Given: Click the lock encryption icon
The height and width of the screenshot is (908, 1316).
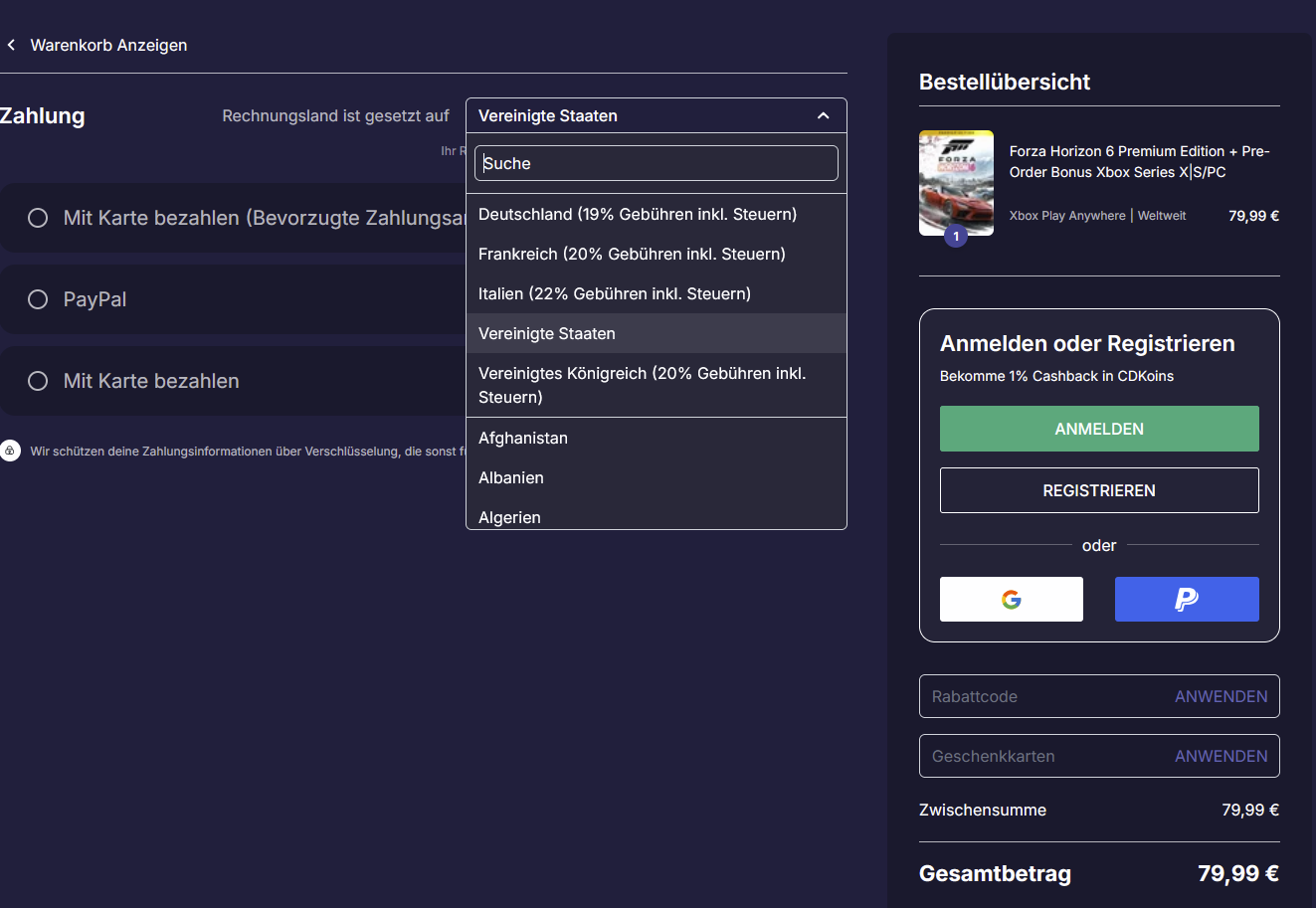Looking at the screenshot, I should pos(10,451).
